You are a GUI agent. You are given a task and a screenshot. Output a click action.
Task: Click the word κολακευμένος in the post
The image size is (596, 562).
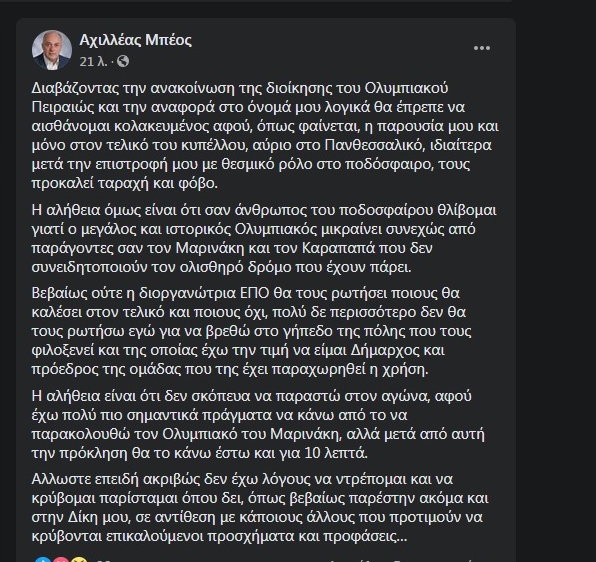pyautogui.click(x=163, y=126)
